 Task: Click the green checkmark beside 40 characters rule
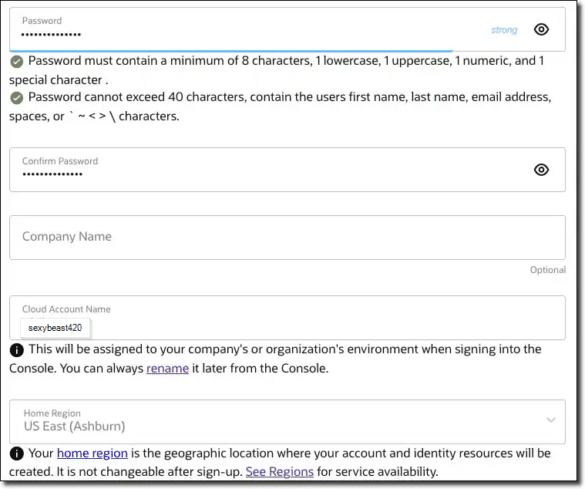pyautogui.click(x=16, y=98)
